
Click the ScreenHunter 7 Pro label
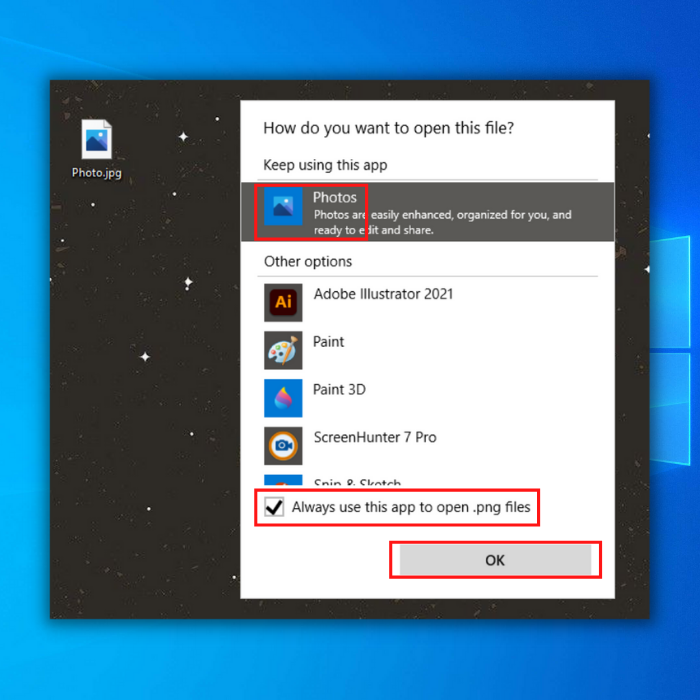pyautogui.click(x=375, y=438)
